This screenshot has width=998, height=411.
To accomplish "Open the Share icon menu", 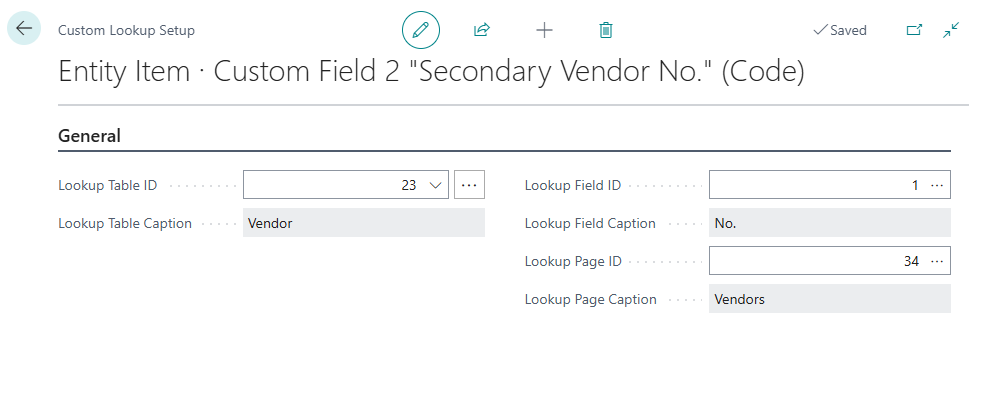I will click(x=482, y=30).
